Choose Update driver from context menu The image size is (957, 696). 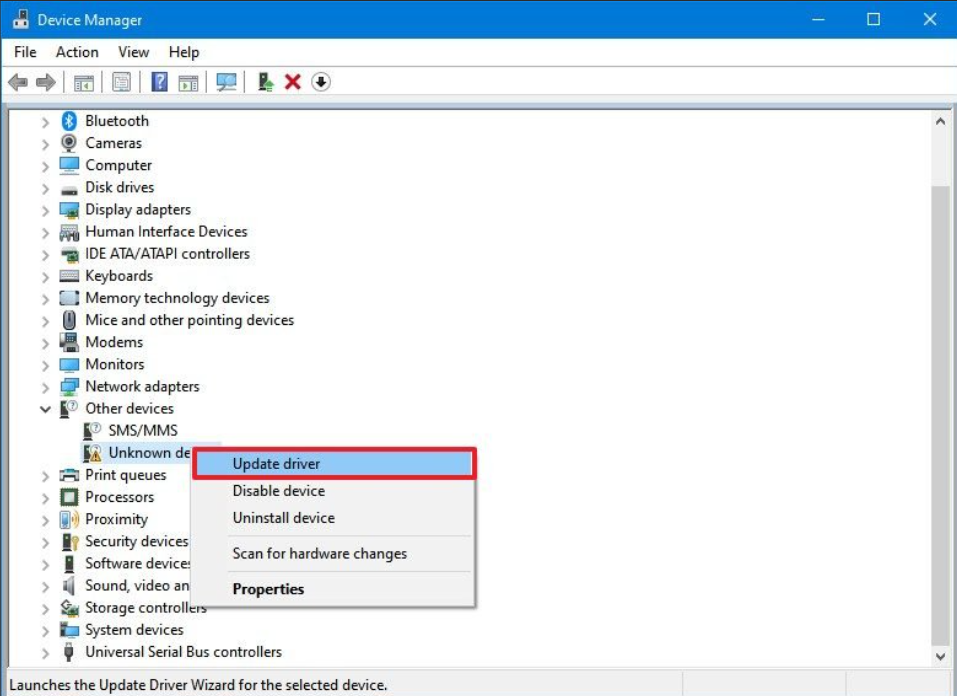click(x=276, y=463)
